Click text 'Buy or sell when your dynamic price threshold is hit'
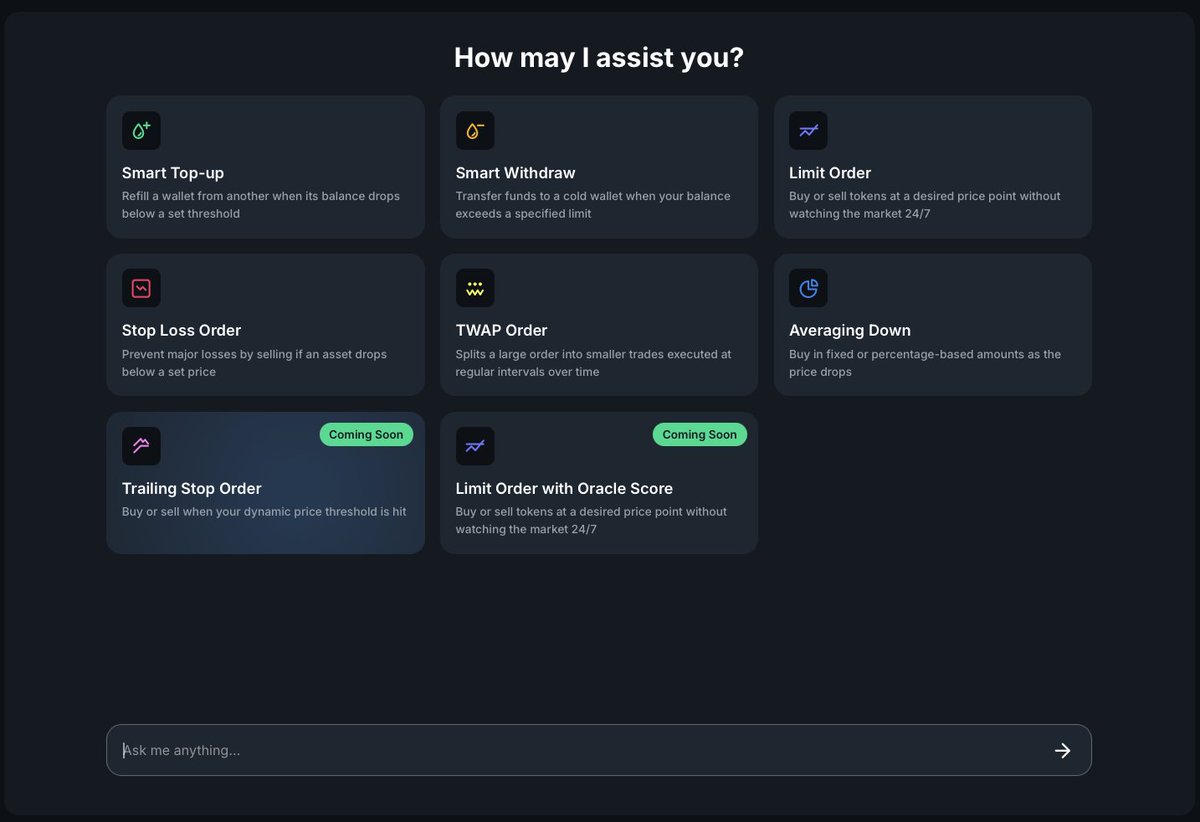The height and width of the screenshot is (822, 1200). 264,512
